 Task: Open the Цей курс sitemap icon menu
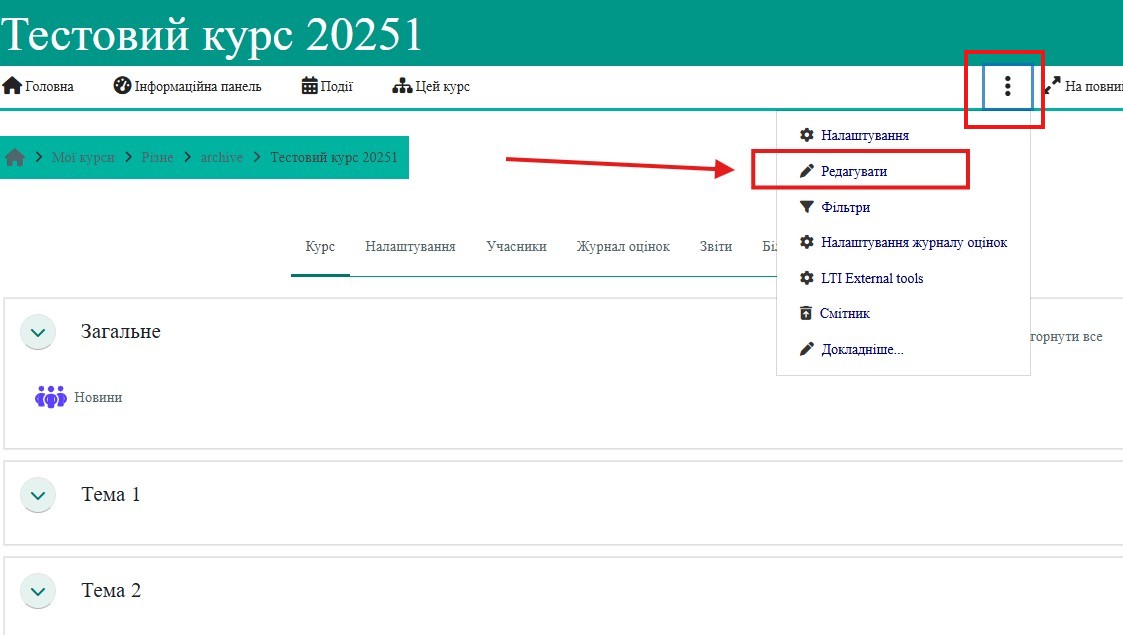click(x=402, y=86)
